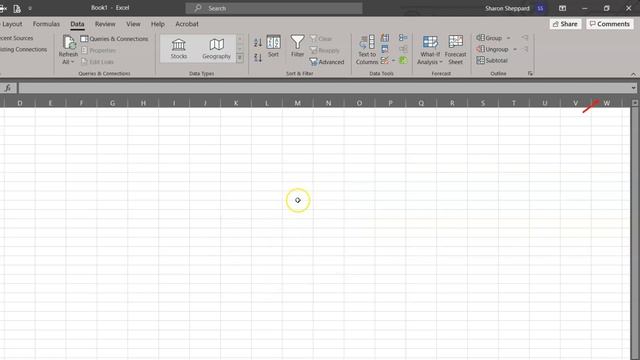Open Outline dialog launcher

530,73
